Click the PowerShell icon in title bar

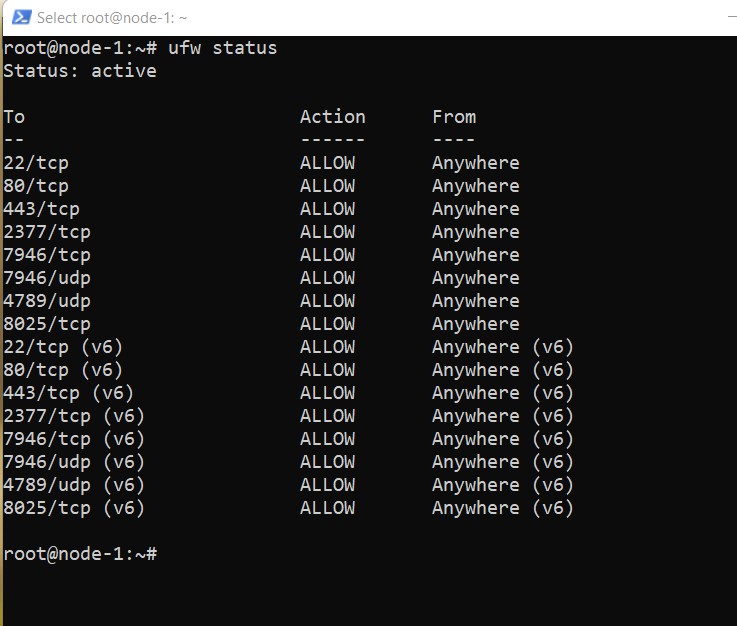21,17
